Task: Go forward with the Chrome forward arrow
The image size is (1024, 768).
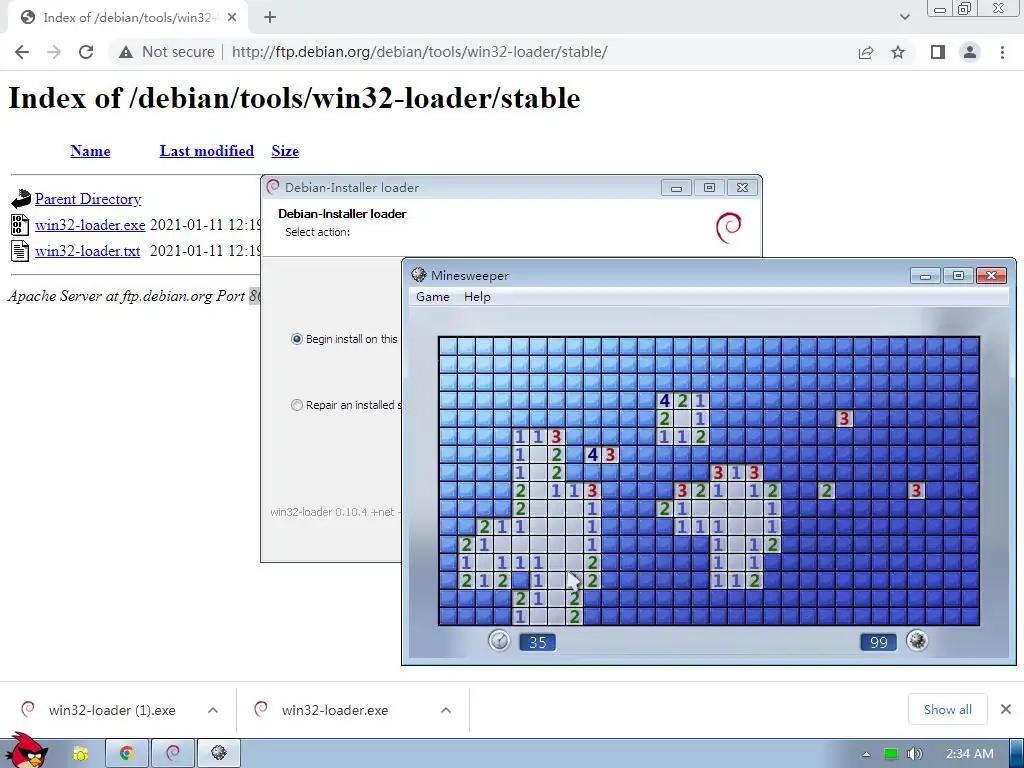Action: [x=54, y=52]
